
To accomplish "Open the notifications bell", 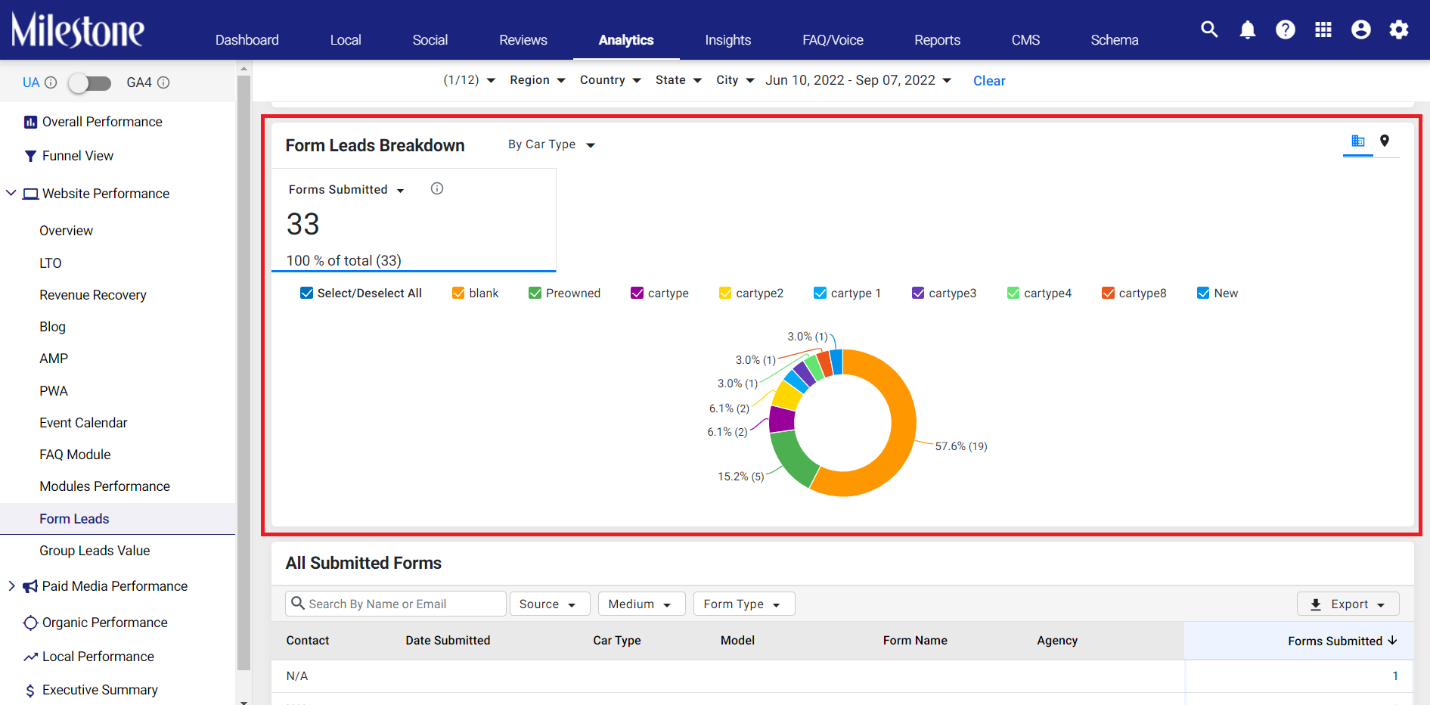I will [1247, 30].
